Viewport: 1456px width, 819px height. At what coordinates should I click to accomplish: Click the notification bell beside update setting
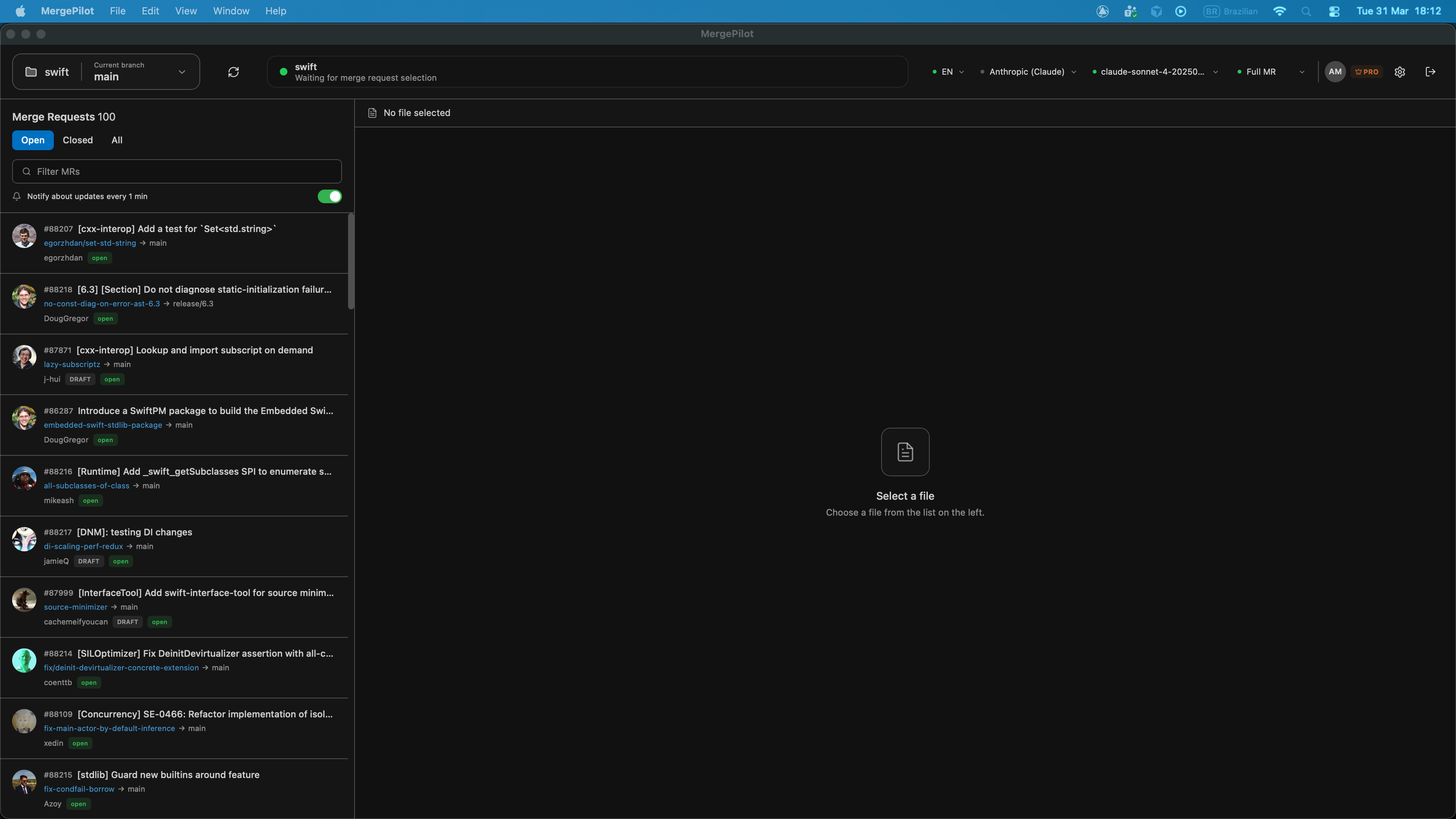[16, 196]
